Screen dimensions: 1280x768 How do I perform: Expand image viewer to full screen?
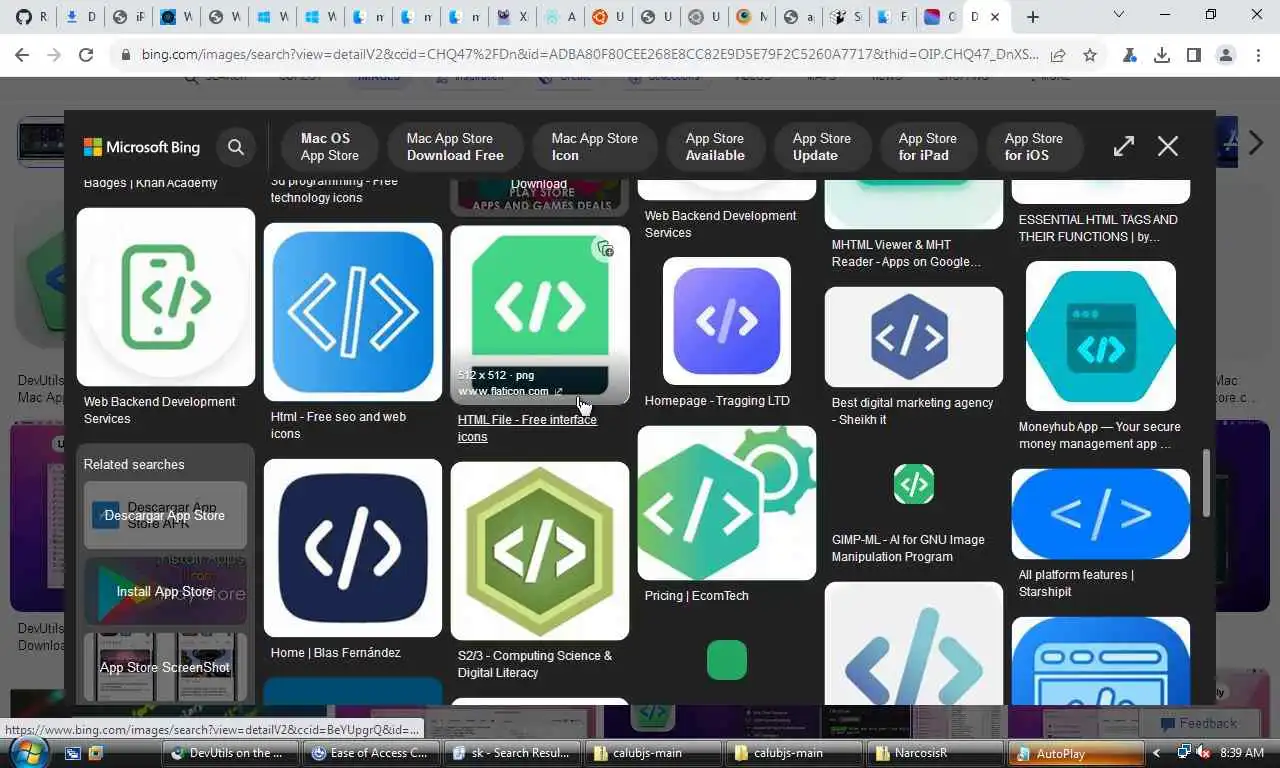point(1124,146)
